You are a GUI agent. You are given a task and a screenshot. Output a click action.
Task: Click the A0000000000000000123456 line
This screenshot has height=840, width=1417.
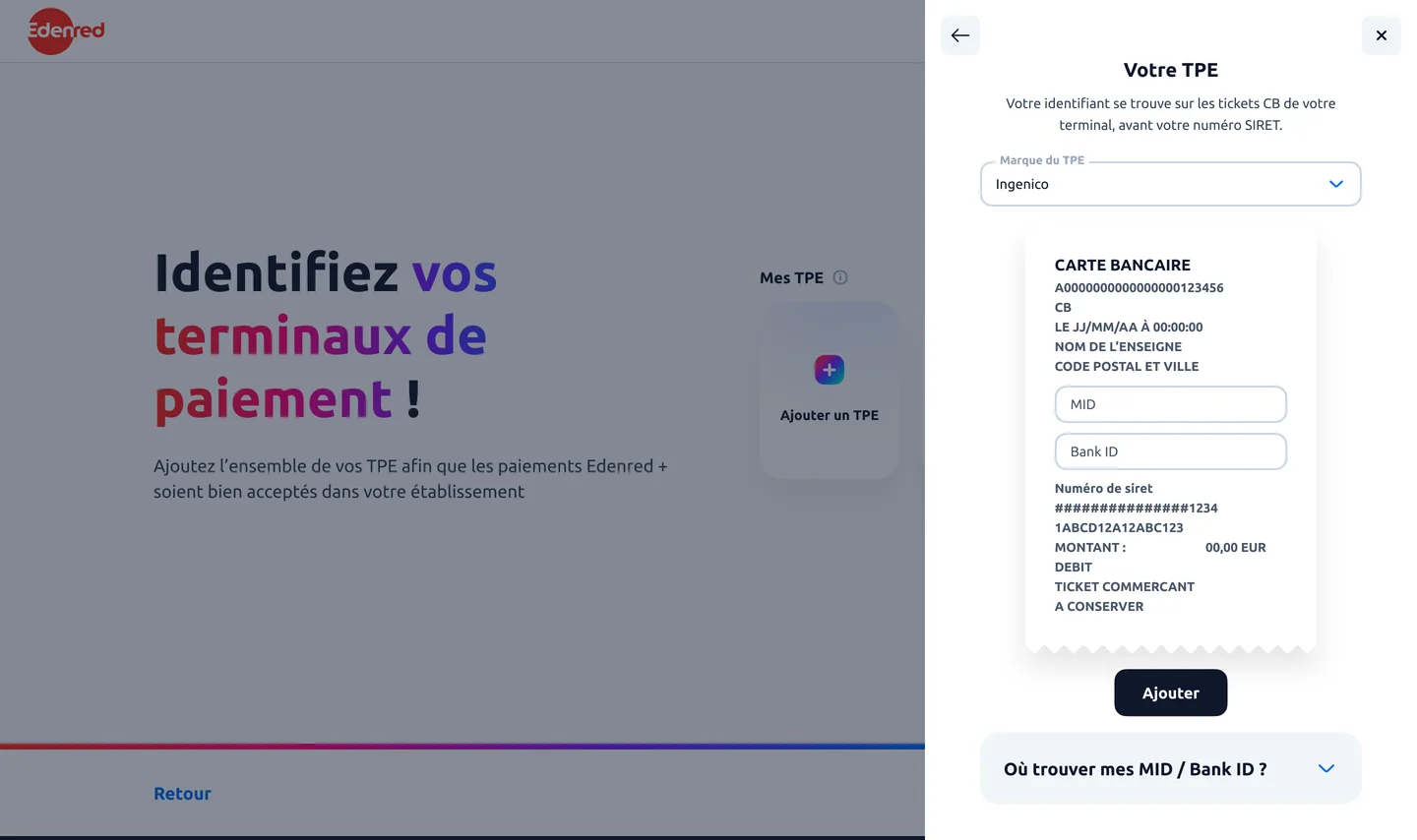coord(1139,288)
